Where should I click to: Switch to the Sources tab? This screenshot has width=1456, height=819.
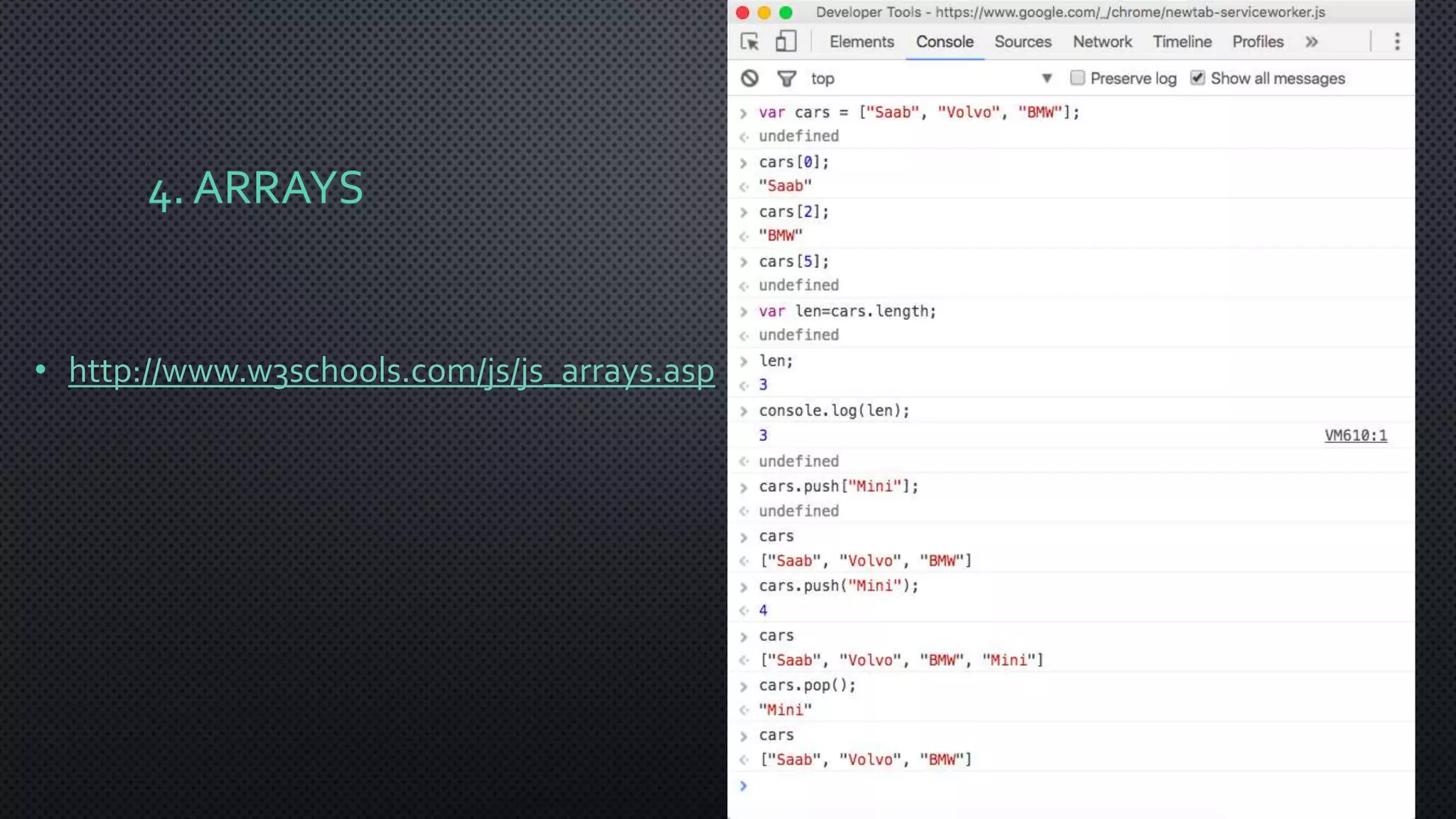point(1022,42)
